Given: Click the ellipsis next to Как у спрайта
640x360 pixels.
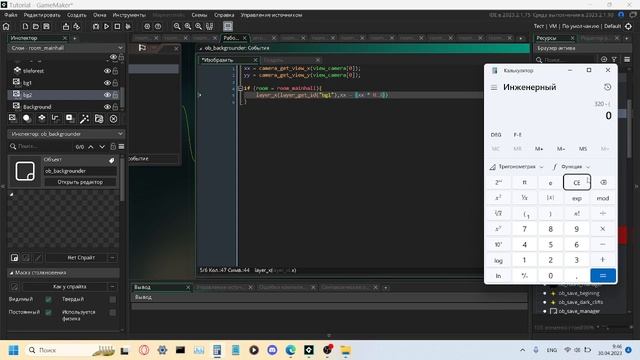Looking at the screenshot, I should pyautogui.click(x=112, y=287).
